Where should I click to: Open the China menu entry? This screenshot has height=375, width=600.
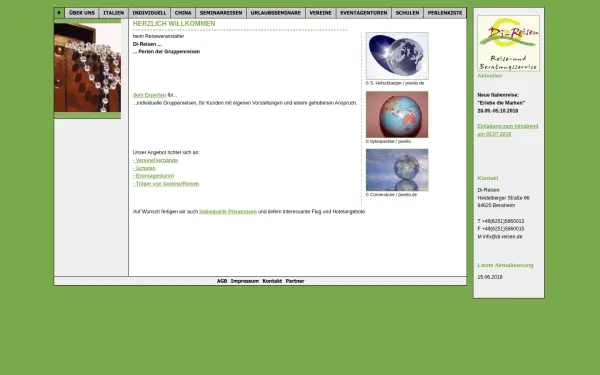pyautogui.click(x=183, y=13)
